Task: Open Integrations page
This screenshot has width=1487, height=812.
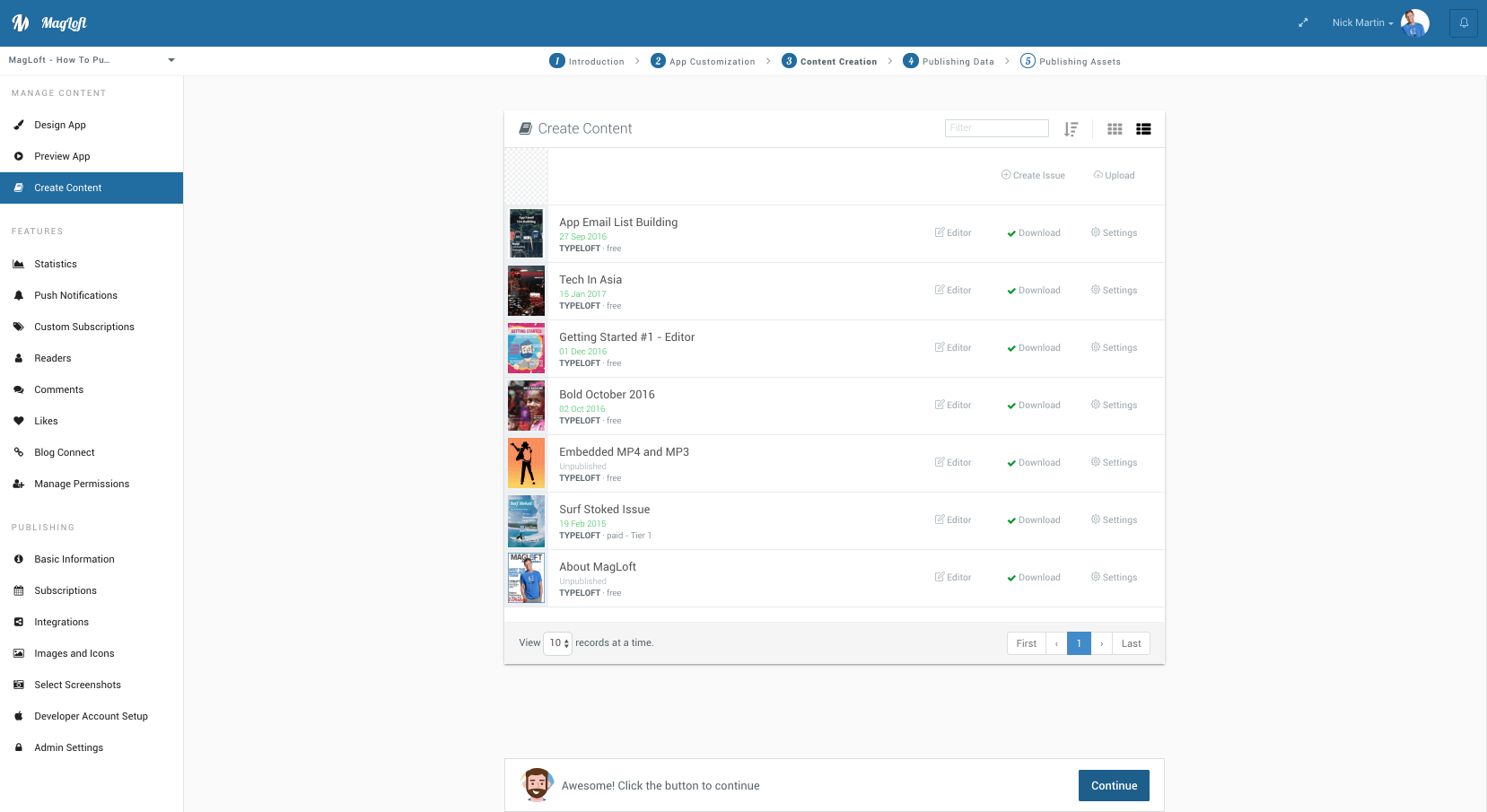Action: 92,622
